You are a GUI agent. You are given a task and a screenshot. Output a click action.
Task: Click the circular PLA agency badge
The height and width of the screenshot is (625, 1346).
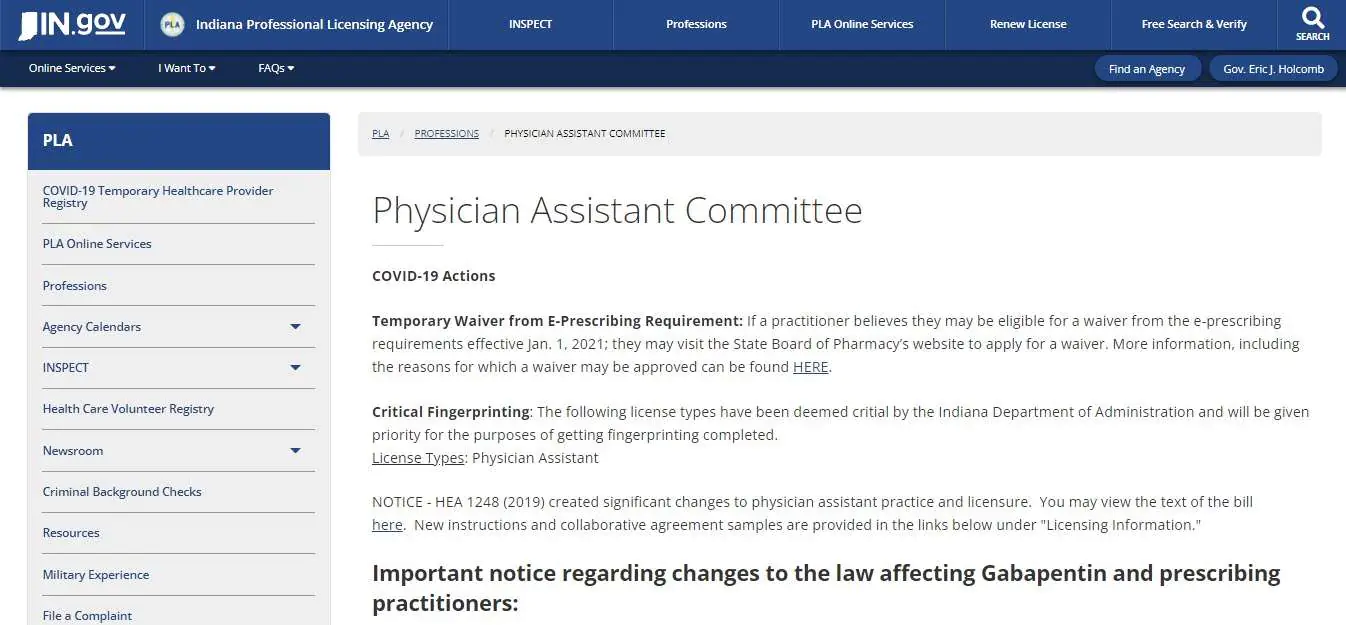pos(172,24)
